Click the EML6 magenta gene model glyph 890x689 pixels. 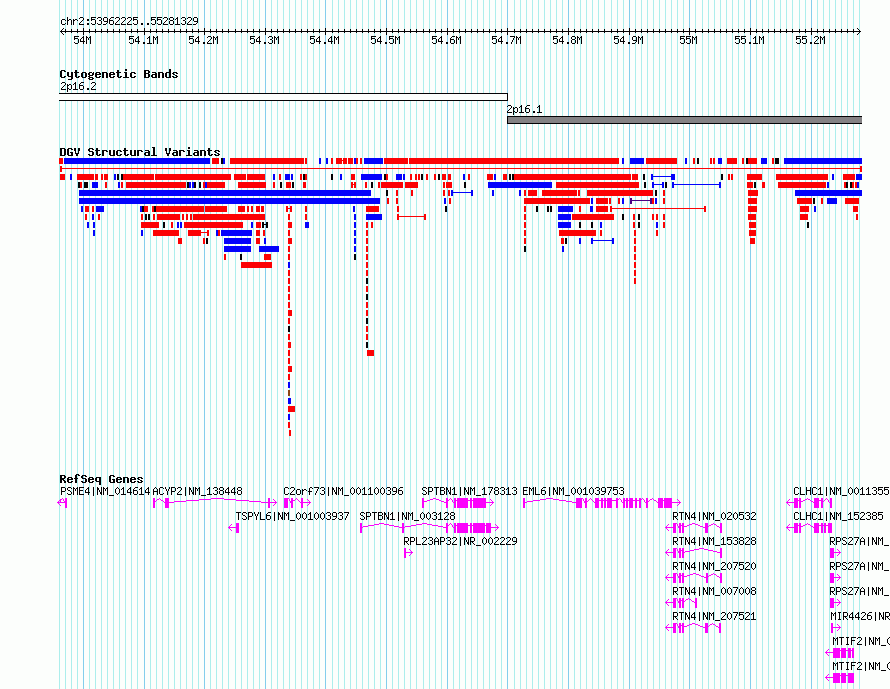click(x=602, y=503)
